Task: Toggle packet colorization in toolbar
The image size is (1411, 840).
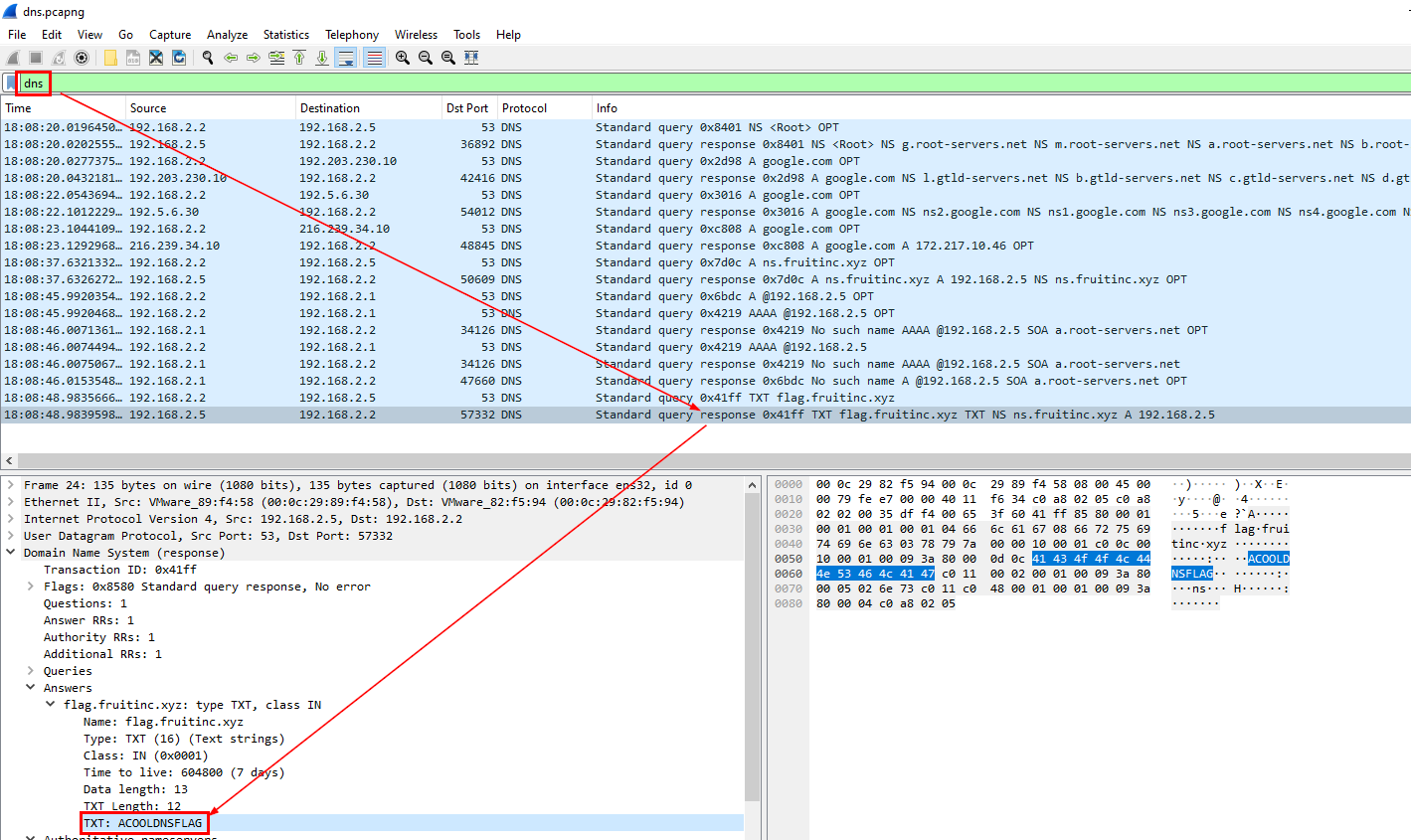Action: 374,59
